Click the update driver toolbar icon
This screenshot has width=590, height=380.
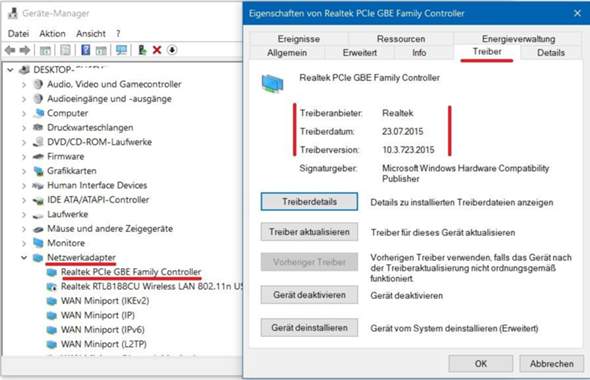pos(142,50)
